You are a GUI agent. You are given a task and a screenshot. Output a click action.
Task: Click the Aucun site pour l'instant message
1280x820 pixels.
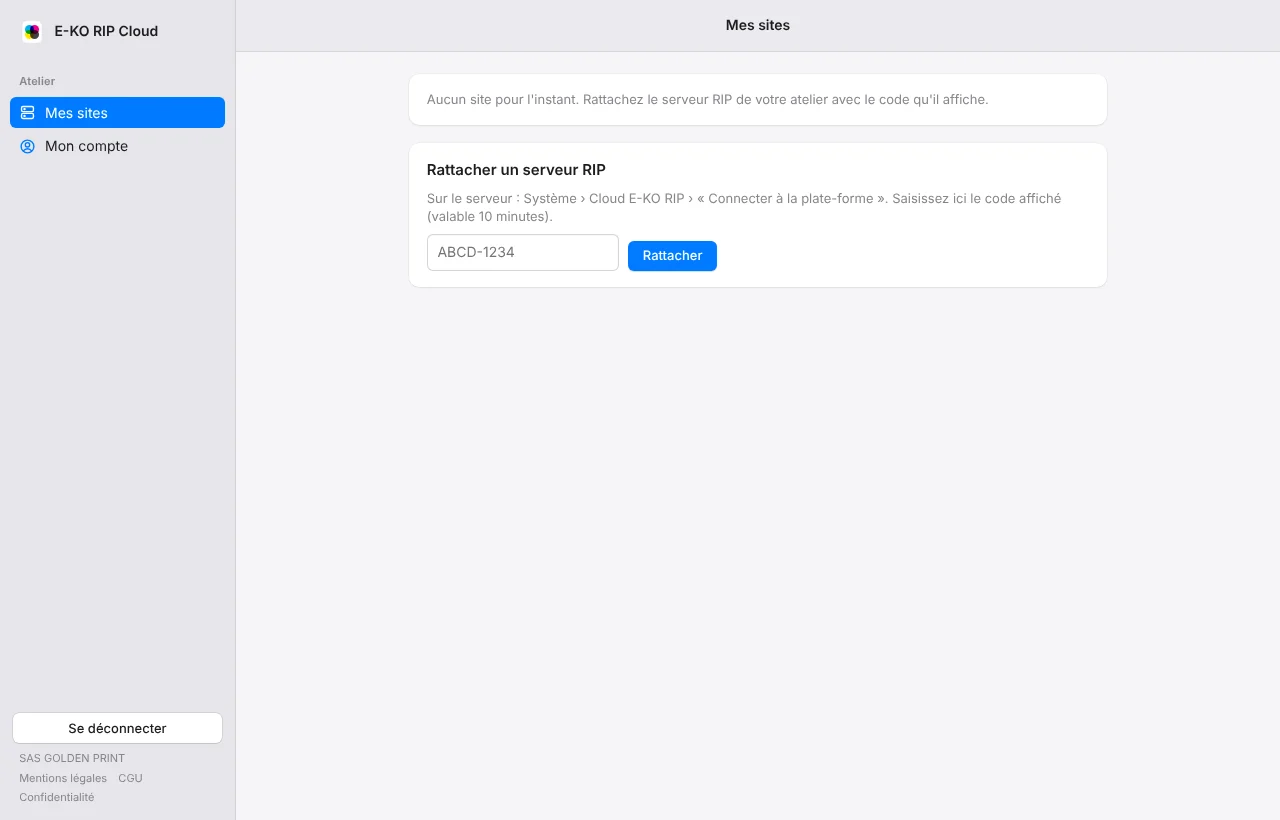tap(707, 100)
